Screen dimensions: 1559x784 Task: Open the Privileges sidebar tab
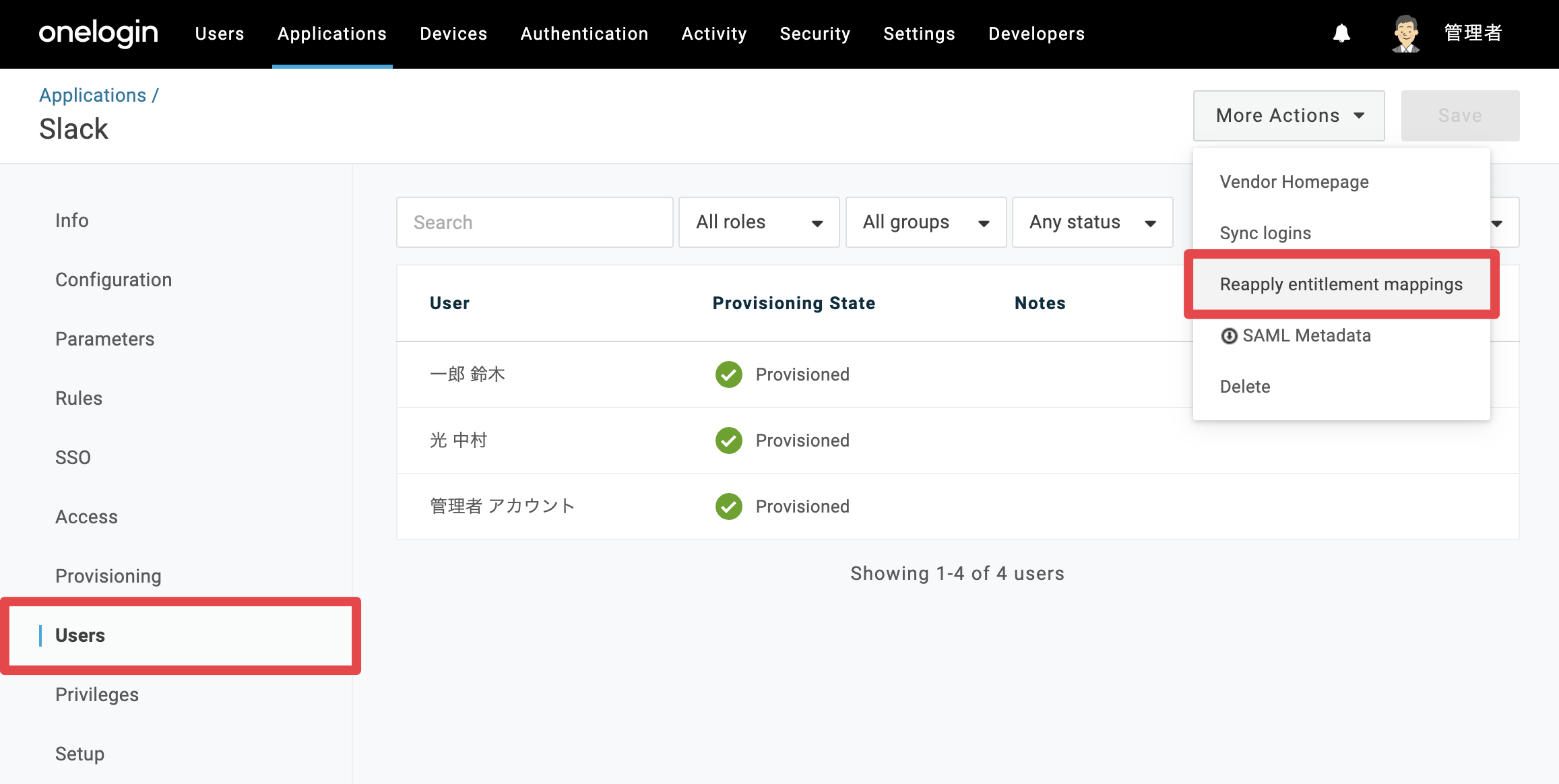tap(97, 695)
